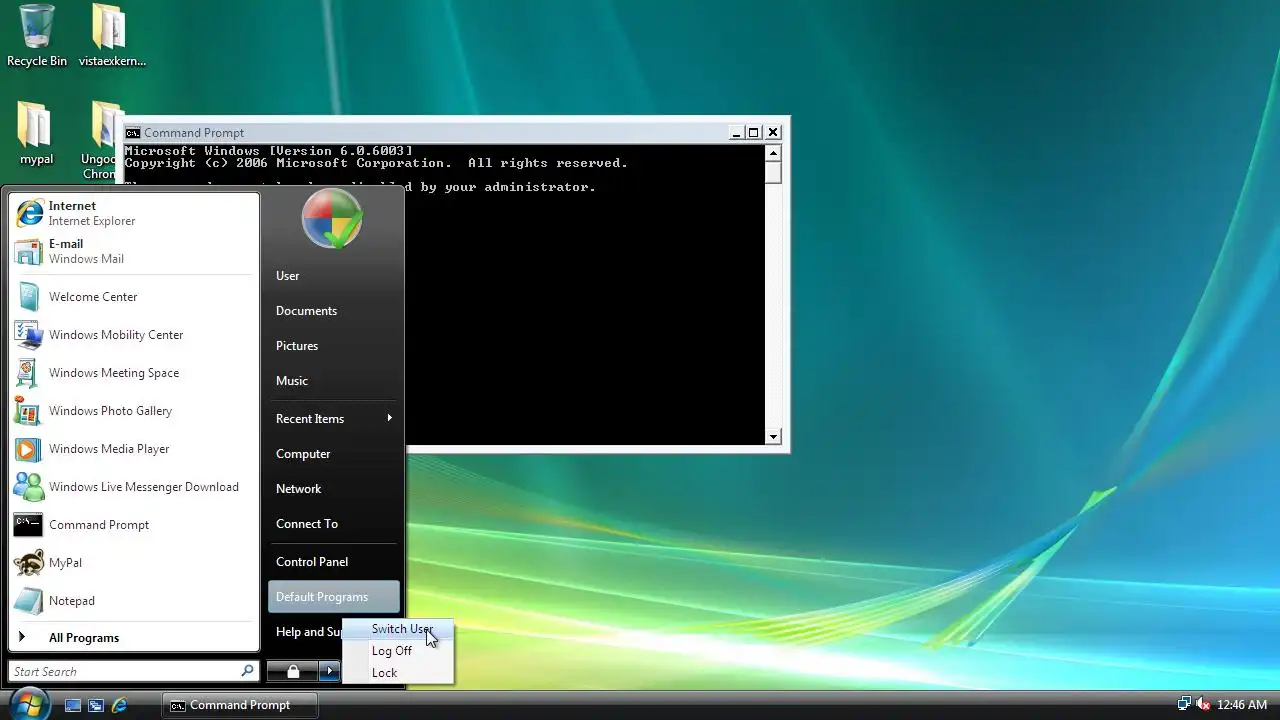Image resolution: width=1280 pixels, height=720 pixels.
Task: Open Windows Mobility Center icon
Action: (x=29, y=335)
